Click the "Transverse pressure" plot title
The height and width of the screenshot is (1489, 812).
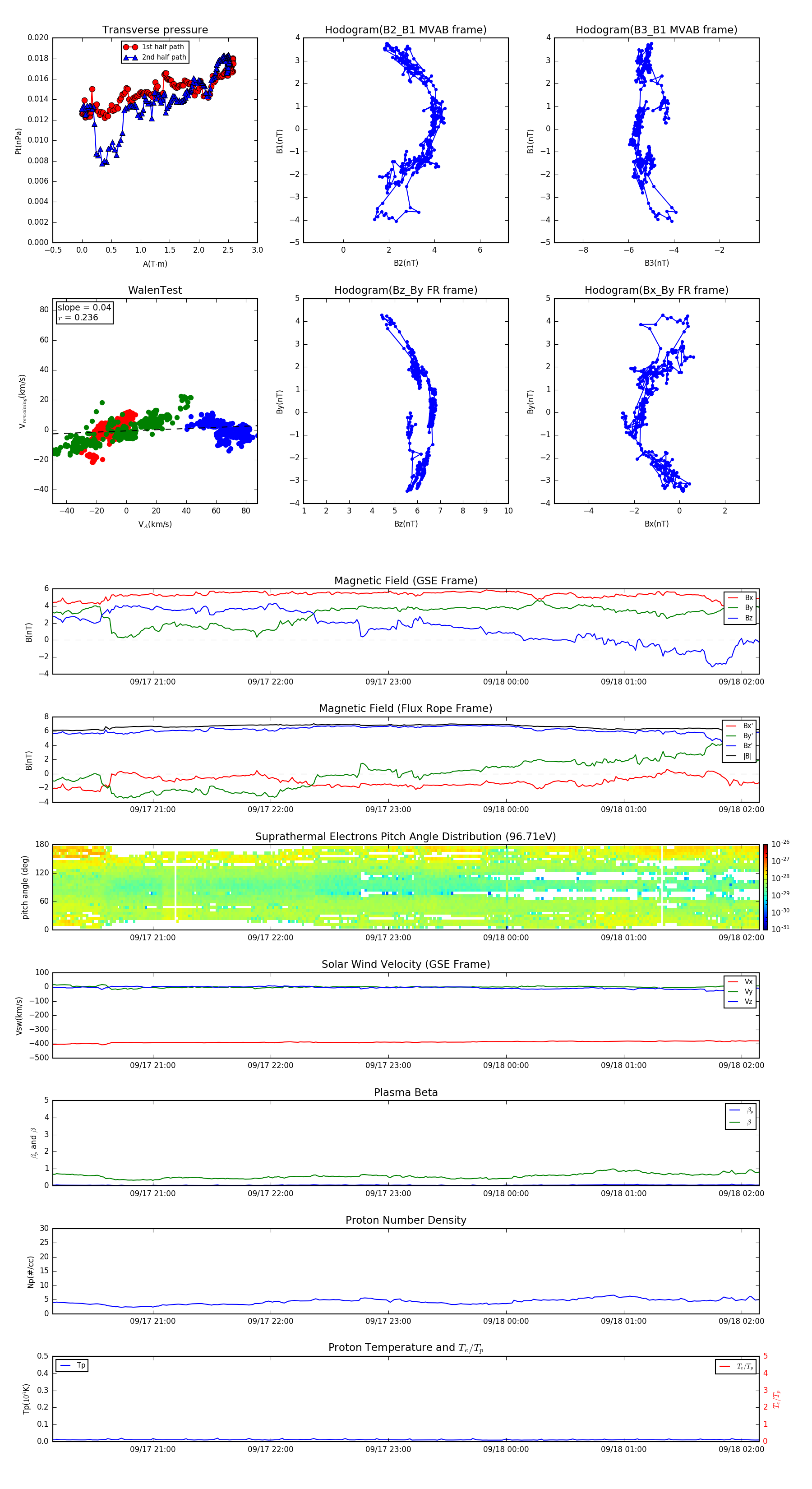tap(155, 29)
